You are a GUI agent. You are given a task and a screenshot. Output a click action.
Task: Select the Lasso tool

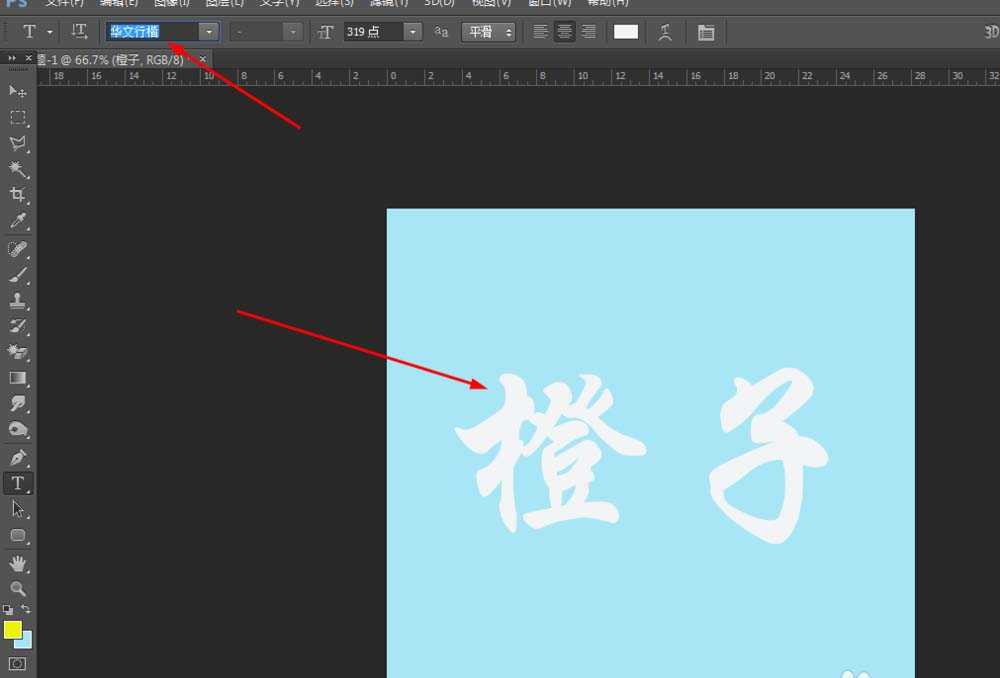(x=17, y=143)
